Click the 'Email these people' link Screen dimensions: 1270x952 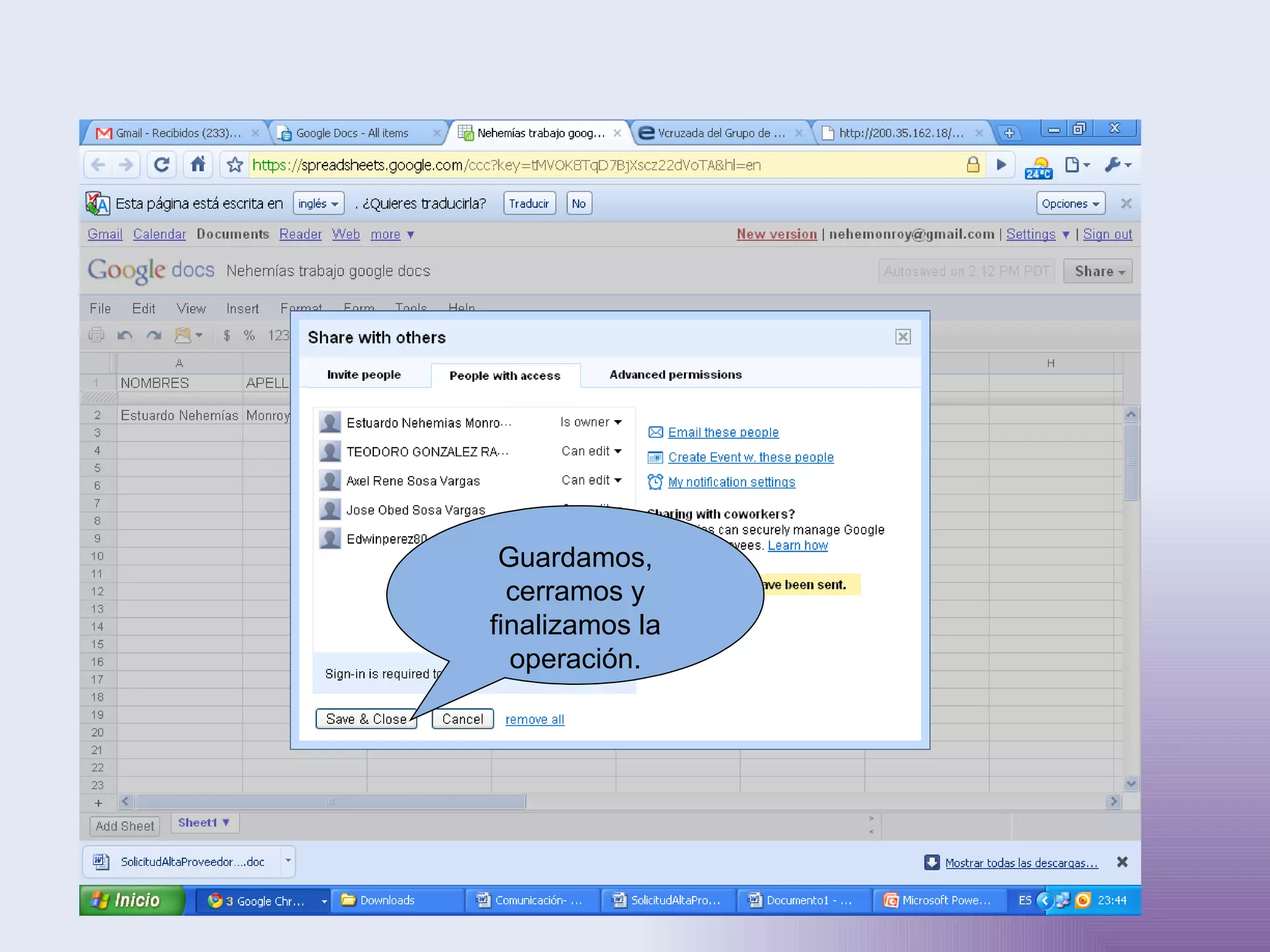[x=723, y=433]
